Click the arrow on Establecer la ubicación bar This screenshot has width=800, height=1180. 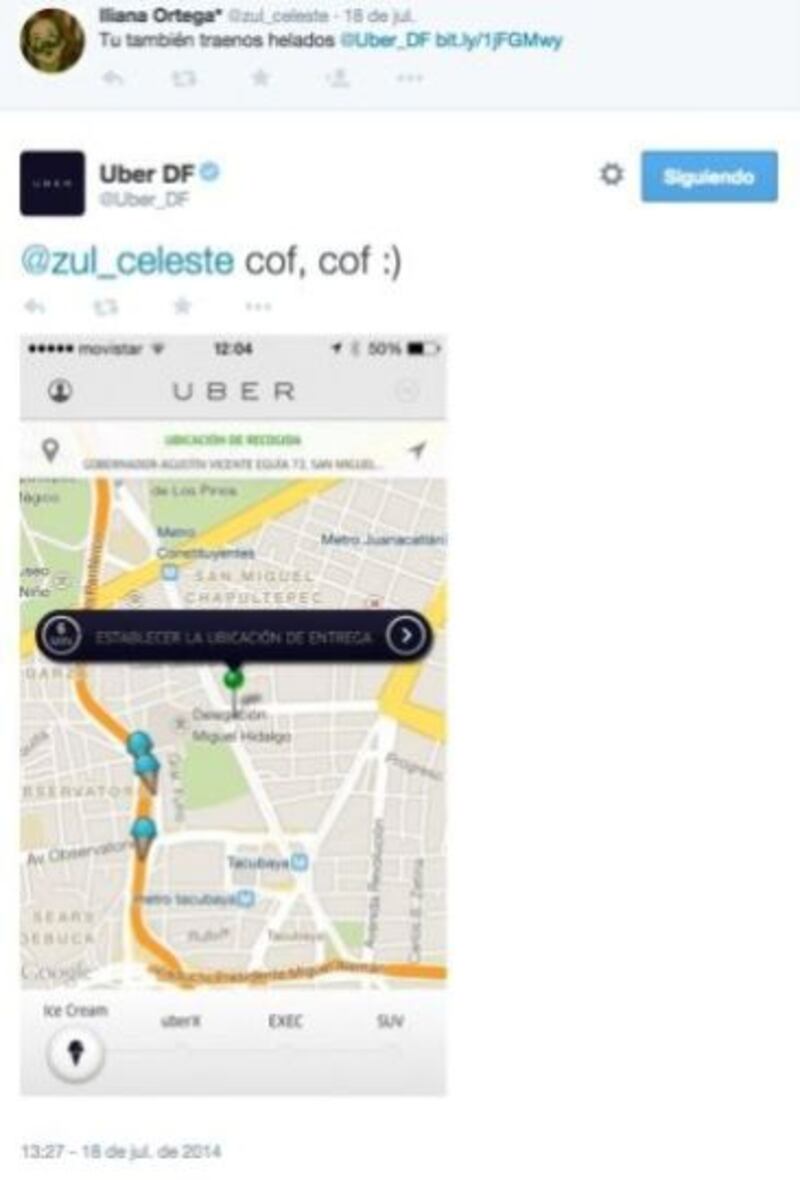[406, 636]
